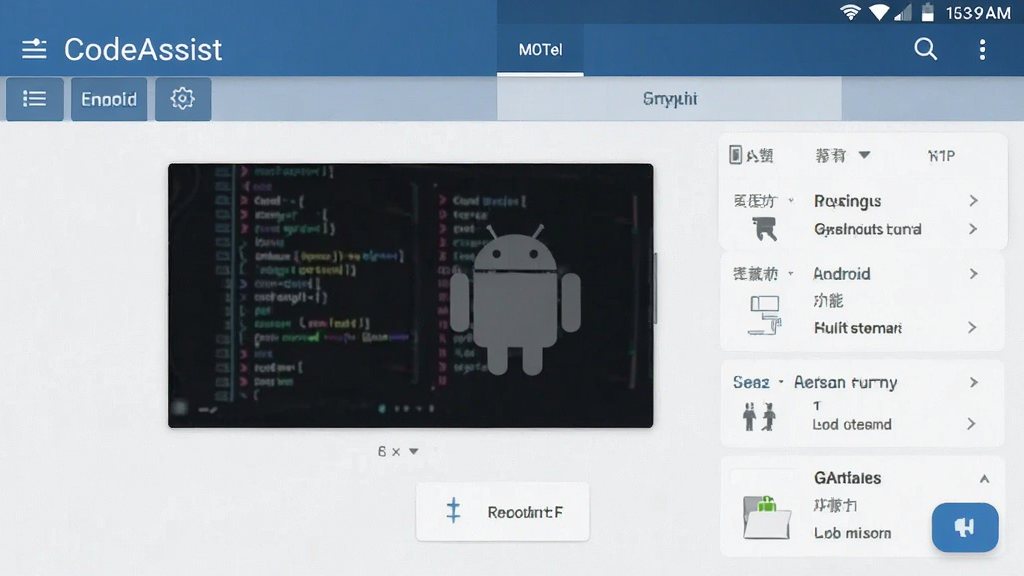This screenshot has width=1024, height=576.
Task: Click the folder icon in GArtfales card
Action: pyautogui.click(x=767, y=517)
